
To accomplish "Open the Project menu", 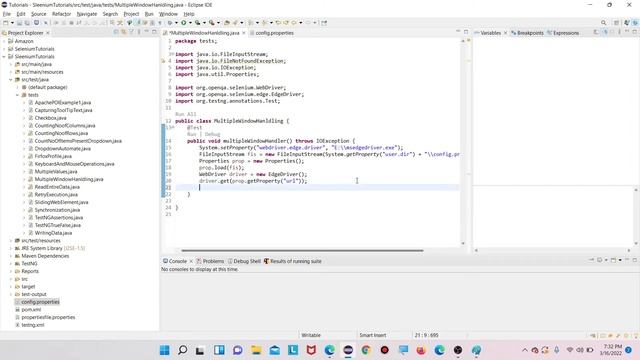I will click(x=131, y=14).
